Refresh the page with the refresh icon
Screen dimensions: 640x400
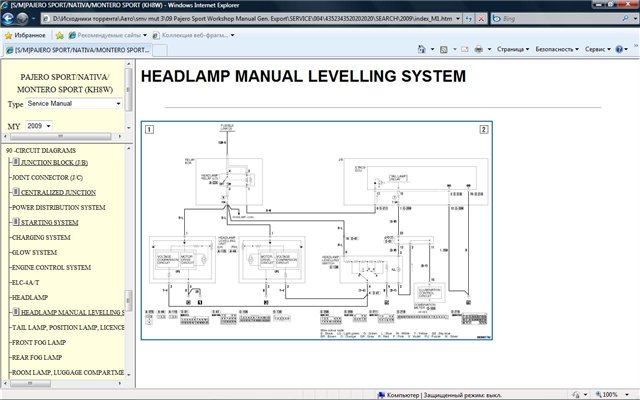point(469,19)
